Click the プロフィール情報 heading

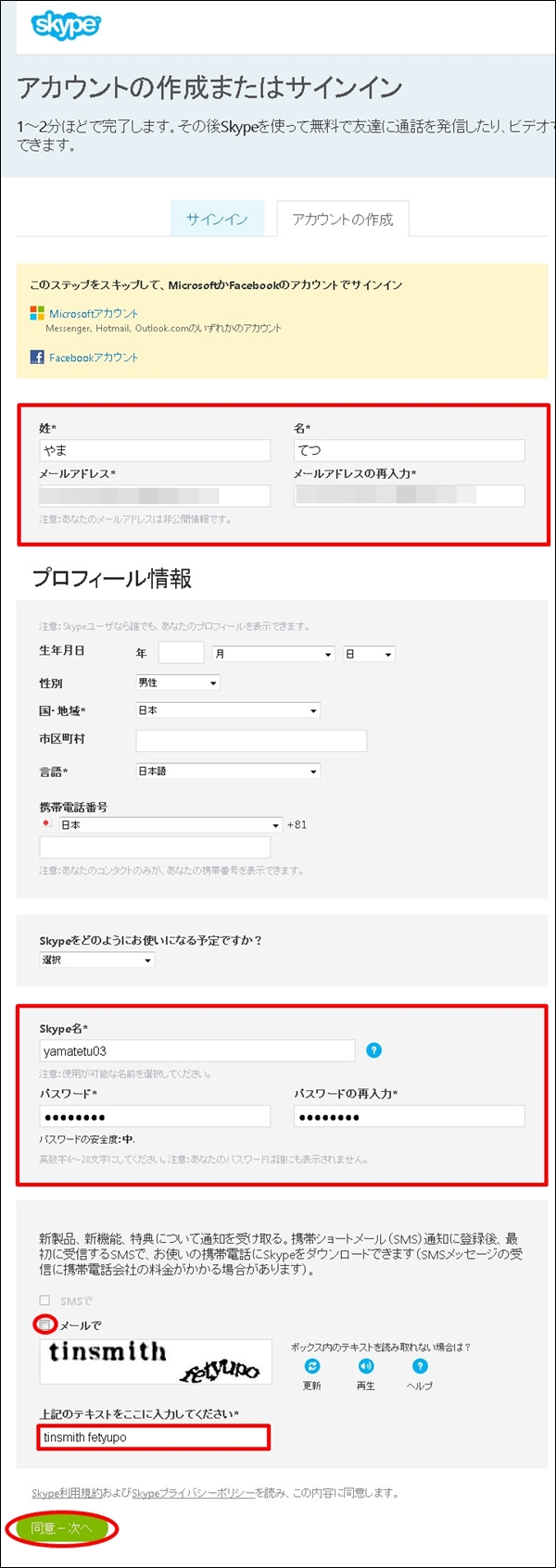112,579
